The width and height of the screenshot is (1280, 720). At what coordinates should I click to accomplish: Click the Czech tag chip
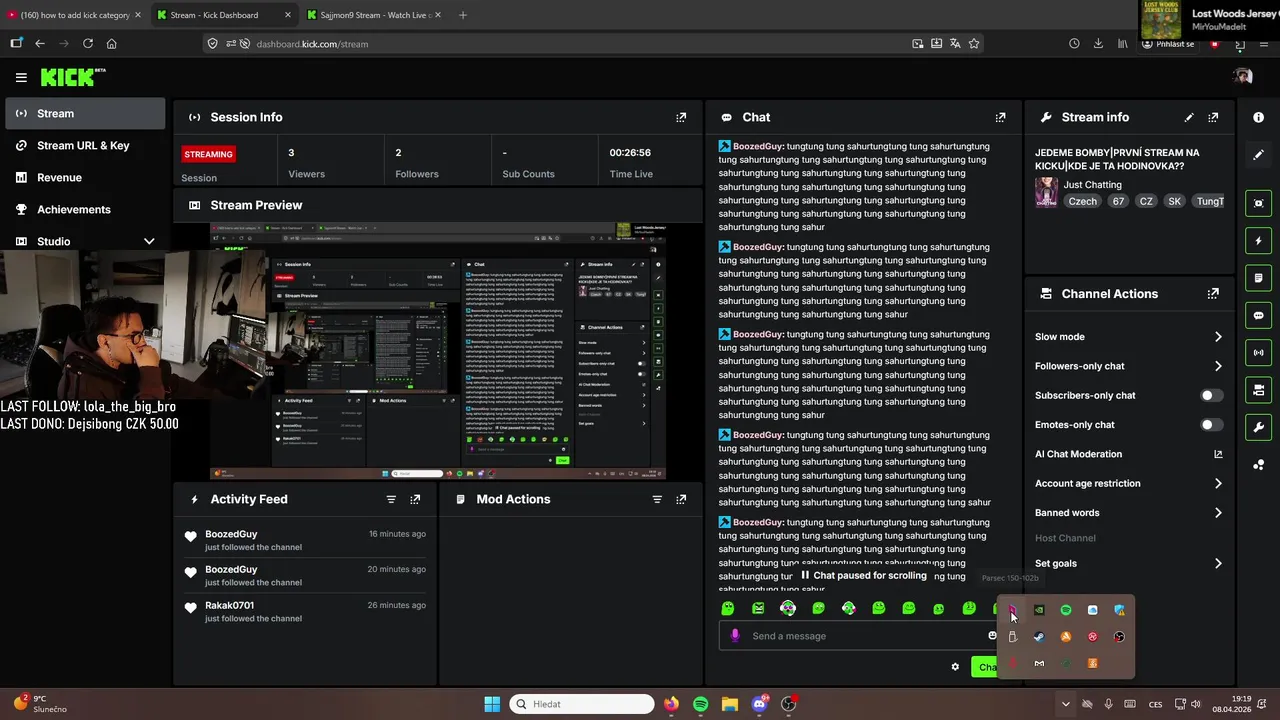coord(1082,201)
